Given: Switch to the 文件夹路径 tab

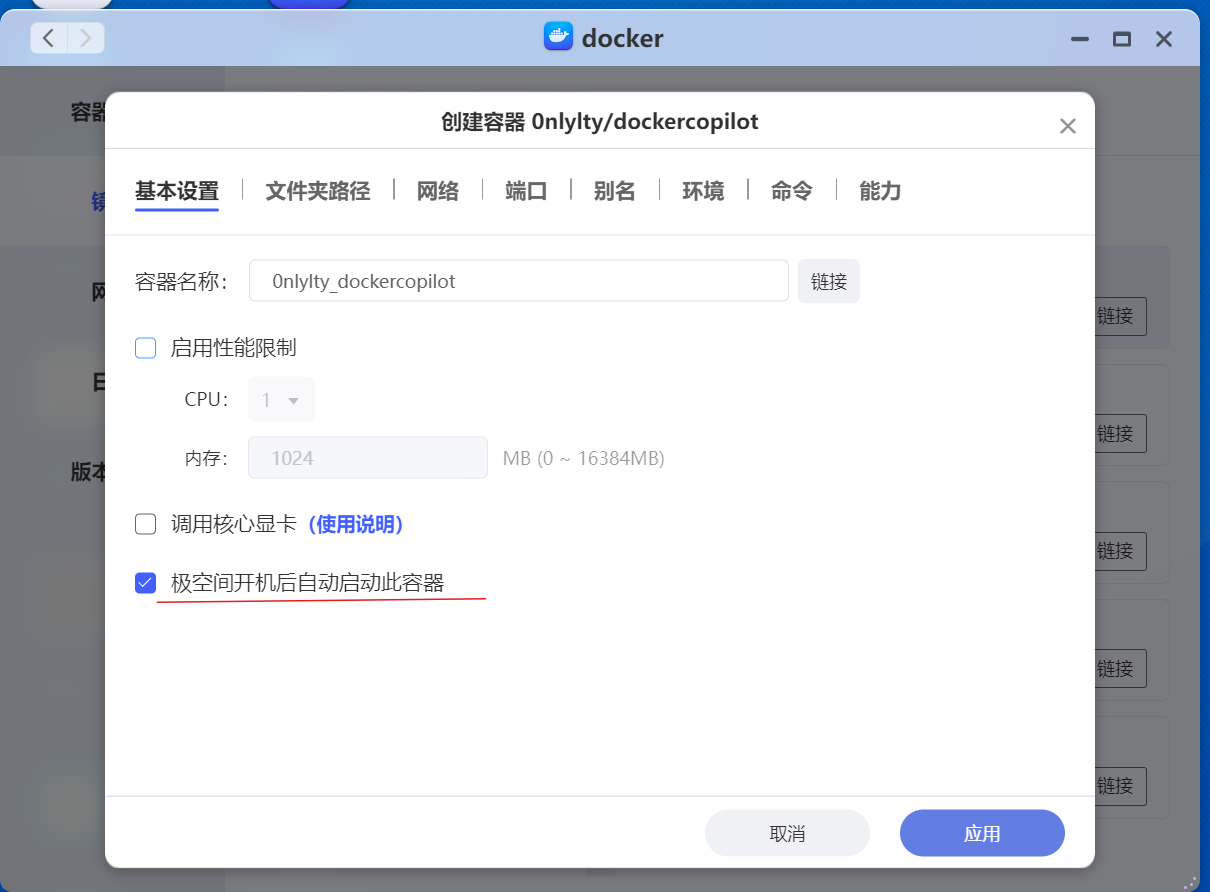Looking at the screenshot, I should tap(317, 191).
